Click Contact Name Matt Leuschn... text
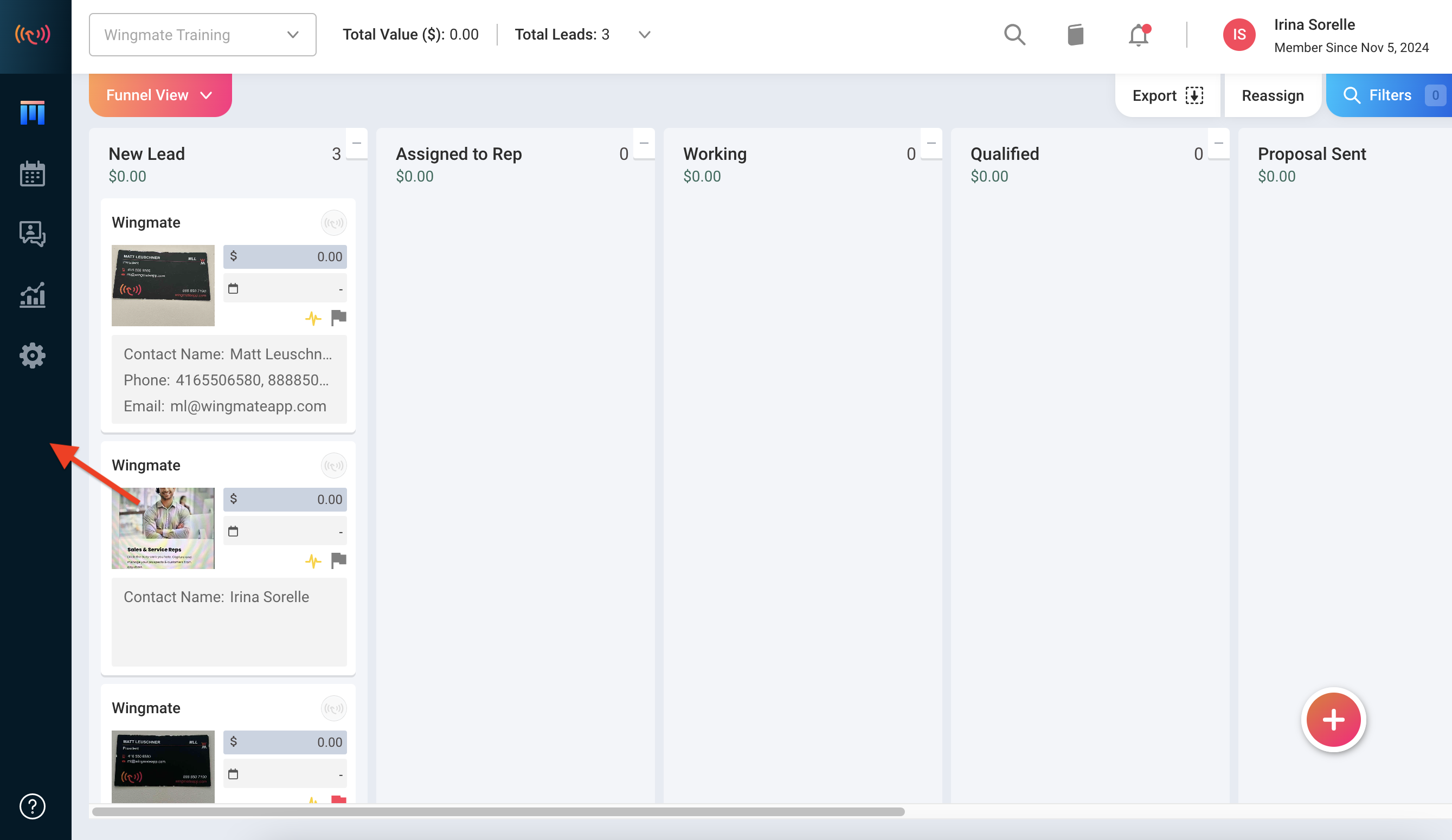The width and height of the screenshot is (1452, 840). coord(228,354)
